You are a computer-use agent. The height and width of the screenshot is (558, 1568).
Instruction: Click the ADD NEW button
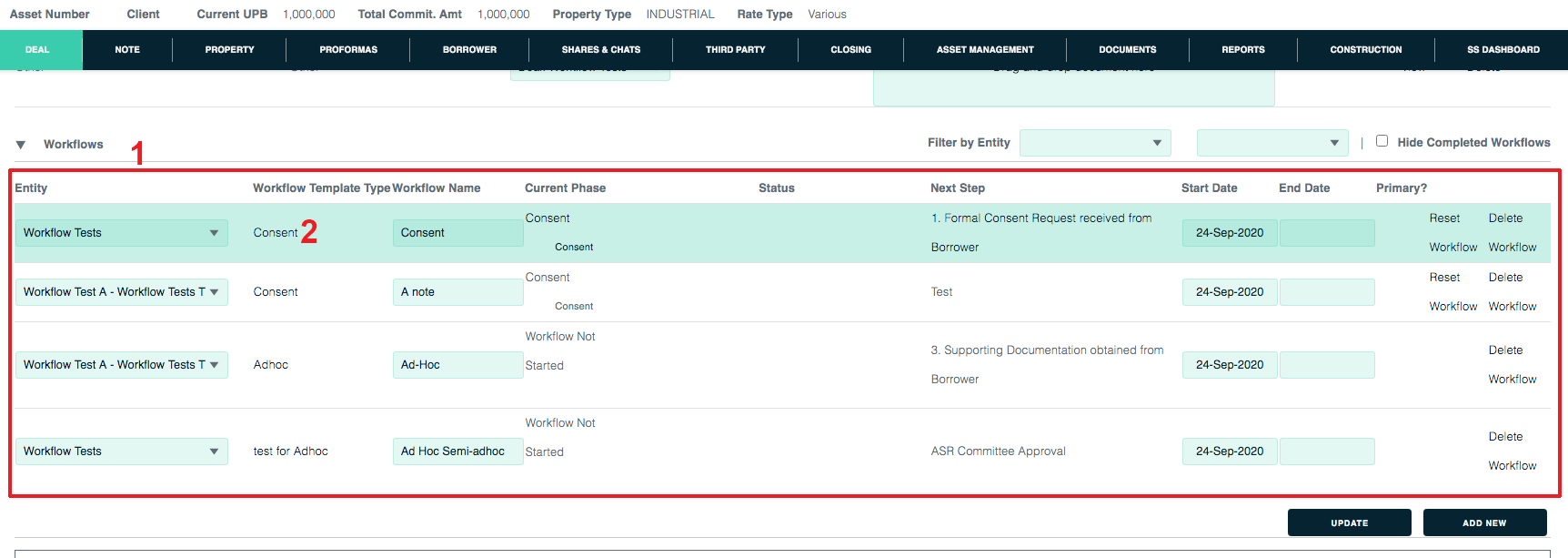[1484, 523]
